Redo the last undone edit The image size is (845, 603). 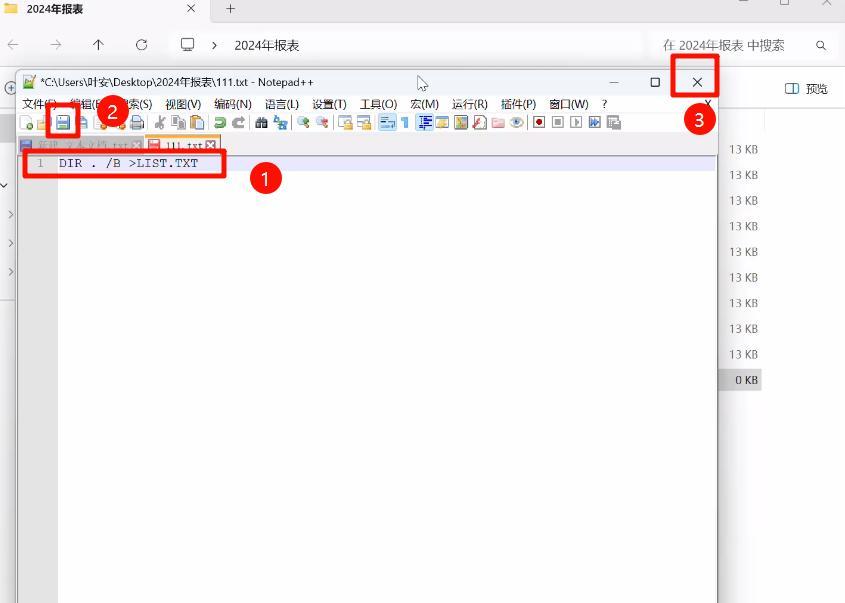pyautogui.click(x=238, y=123)
